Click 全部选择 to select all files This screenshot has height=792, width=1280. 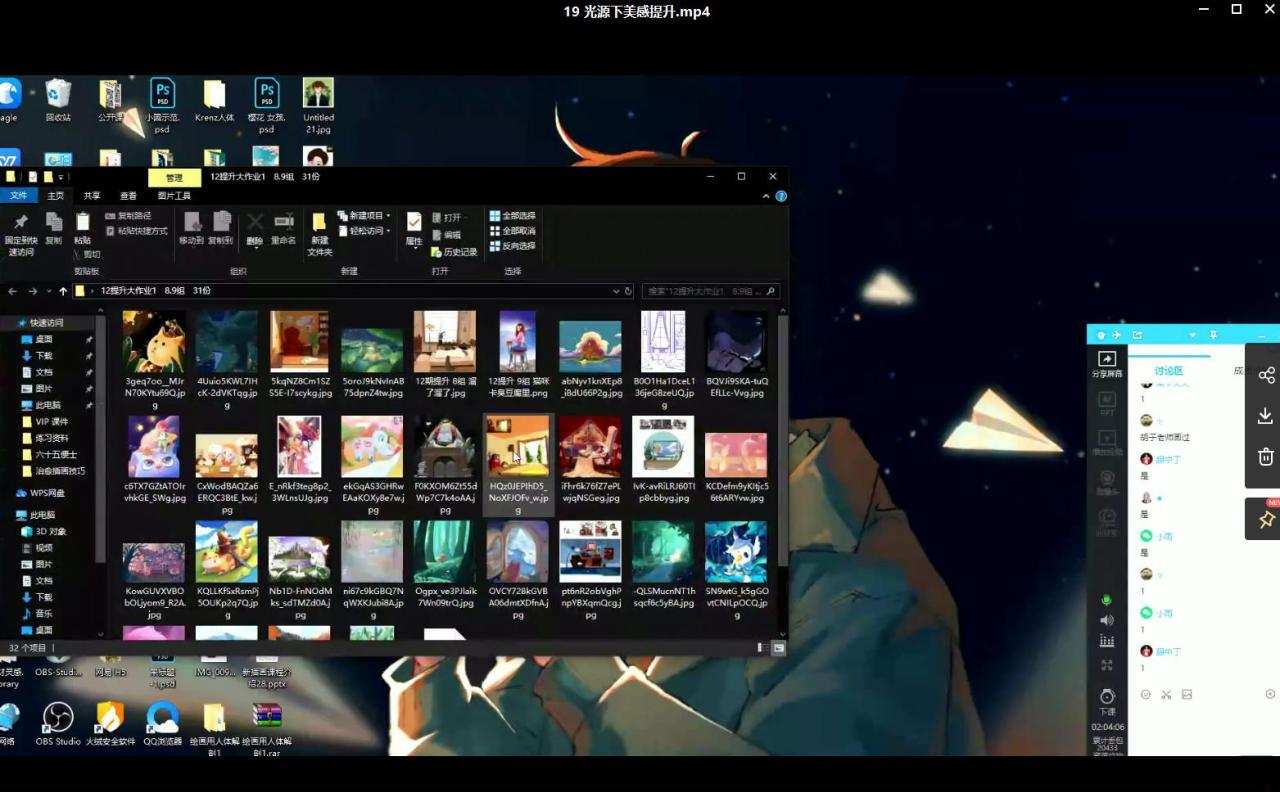click(512, 216)
